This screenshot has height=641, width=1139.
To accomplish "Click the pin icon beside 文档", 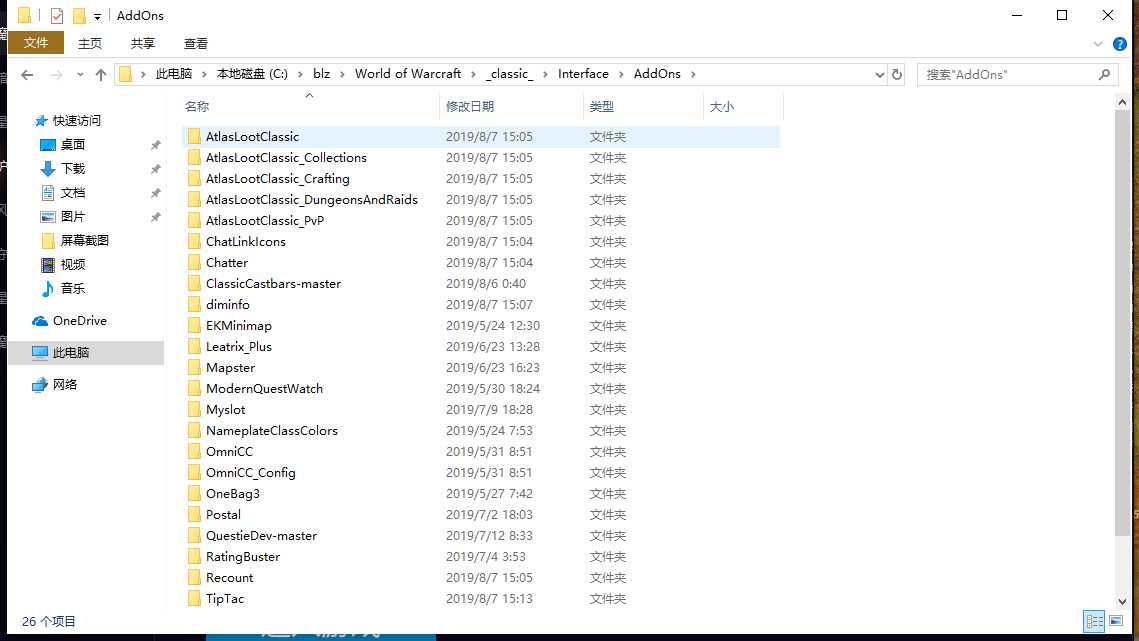I will coord(155,193).
